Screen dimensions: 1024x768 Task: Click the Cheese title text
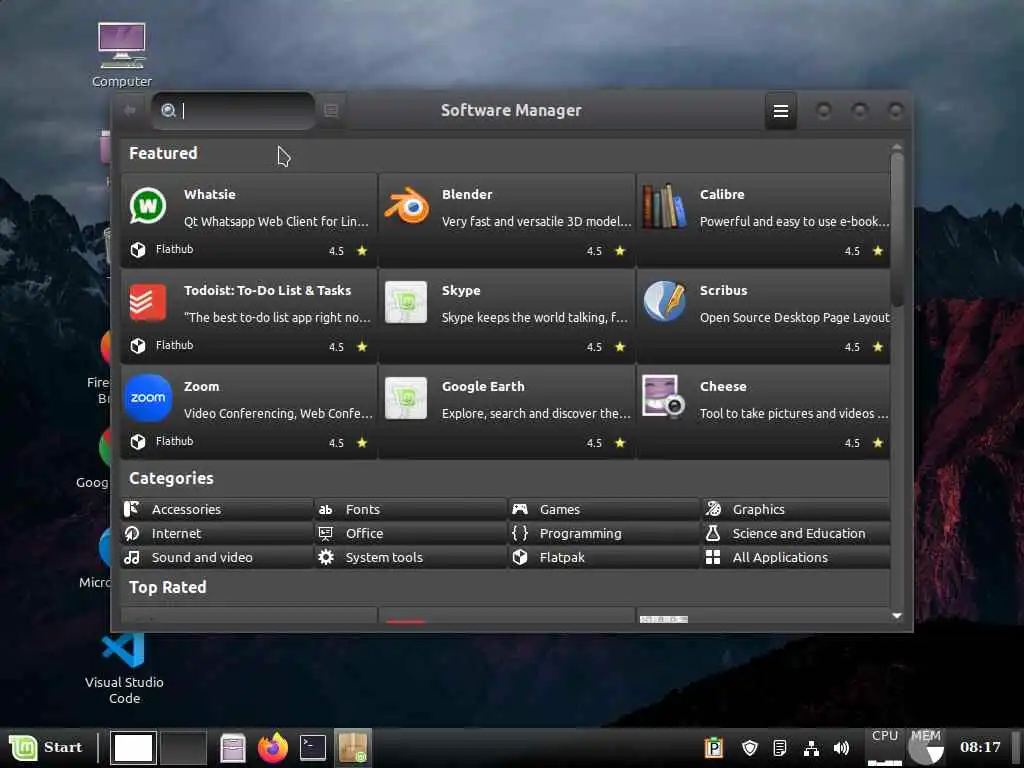[x=723, y=386]
